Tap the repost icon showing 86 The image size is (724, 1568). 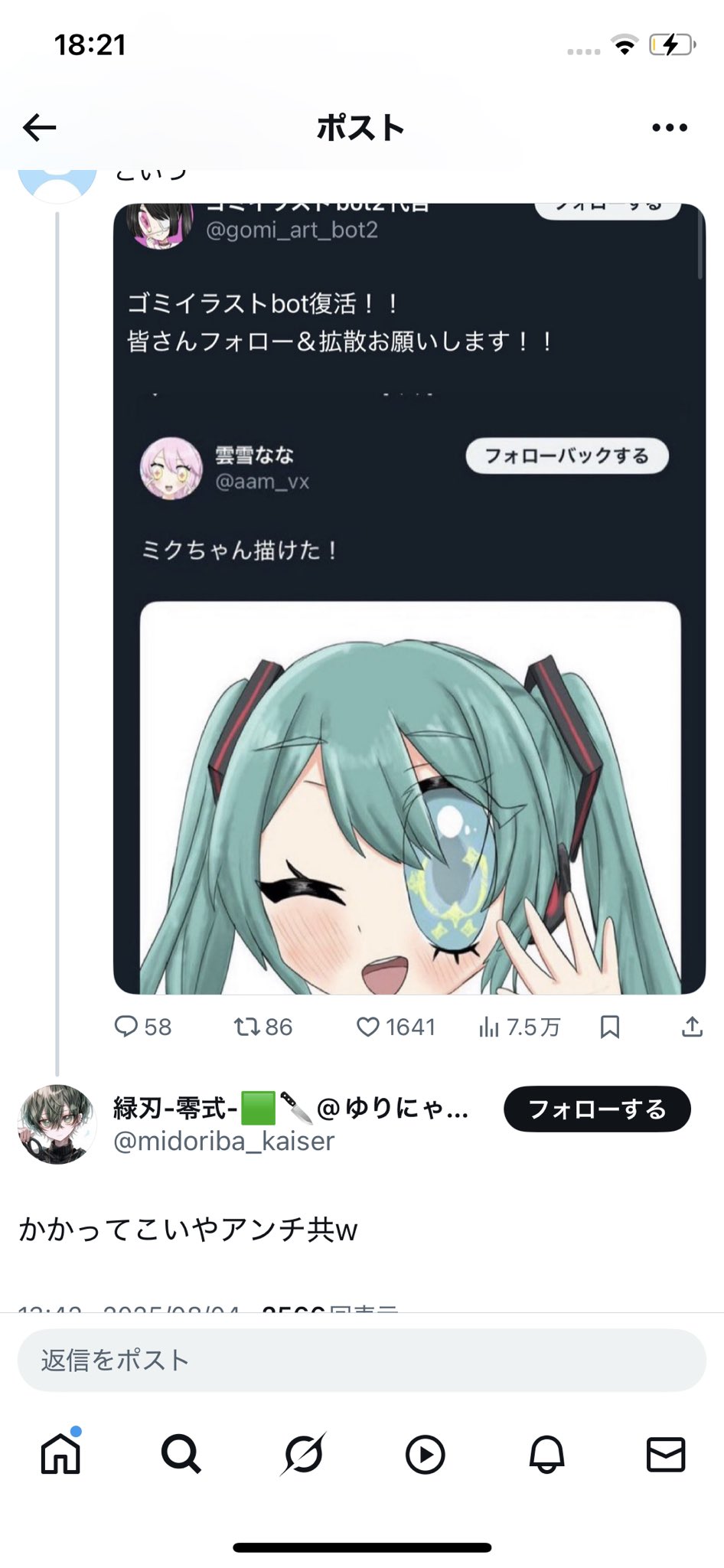263,1026
